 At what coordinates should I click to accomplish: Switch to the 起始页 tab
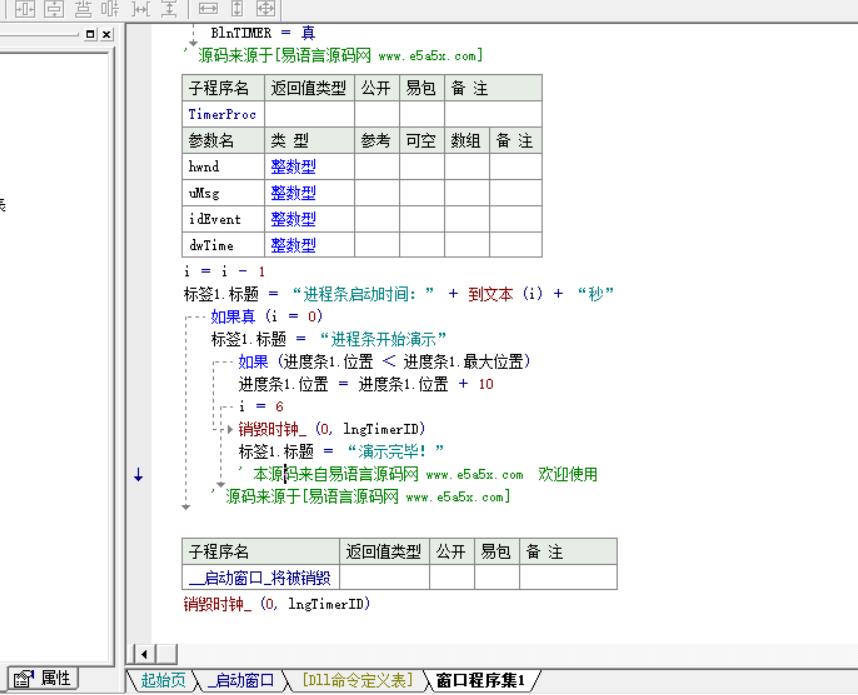pos(163,680)
